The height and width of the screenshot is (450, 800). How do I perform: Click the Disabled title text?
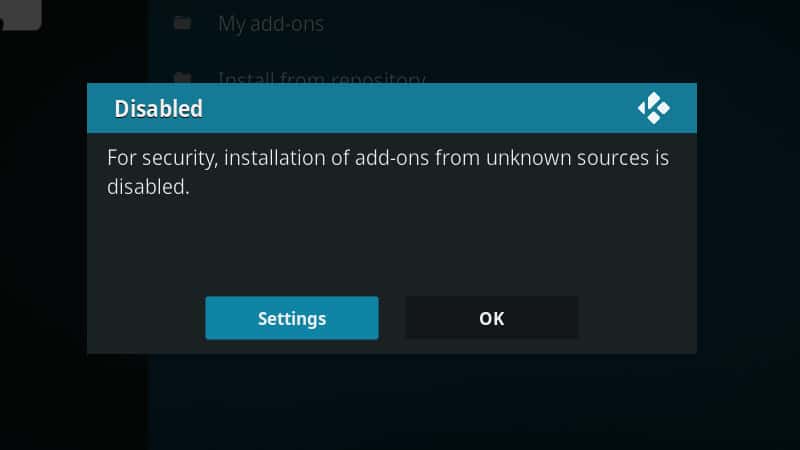click(158, 109)
